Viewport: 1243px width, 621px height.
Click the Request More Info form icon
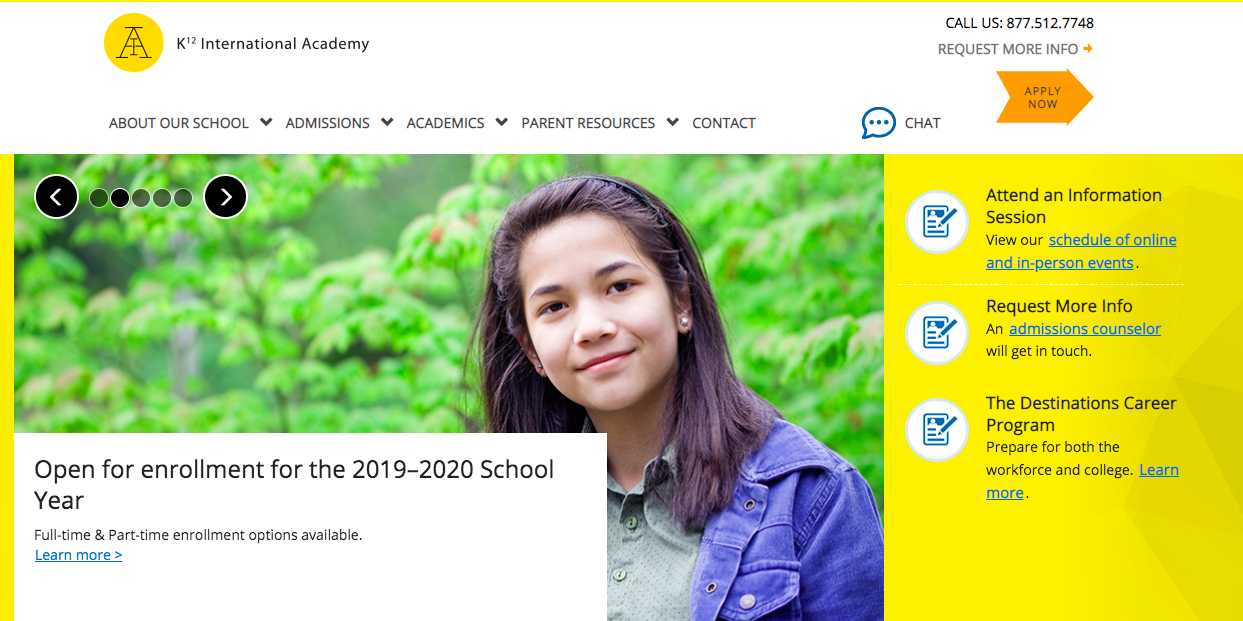click(x=937, y=333)
